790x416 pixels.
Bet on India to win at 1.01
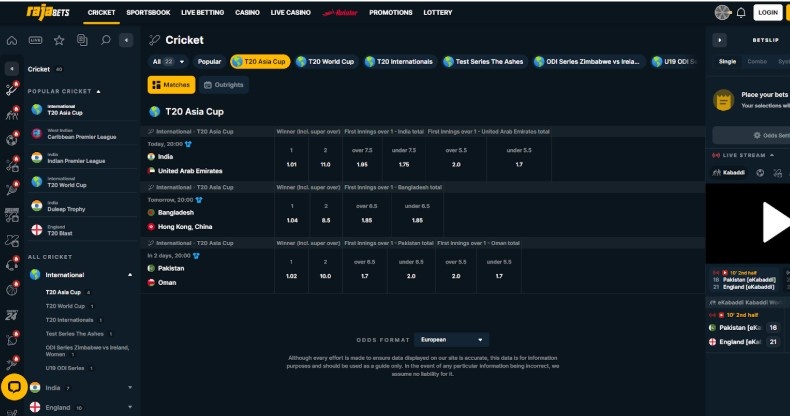(292, 158)
